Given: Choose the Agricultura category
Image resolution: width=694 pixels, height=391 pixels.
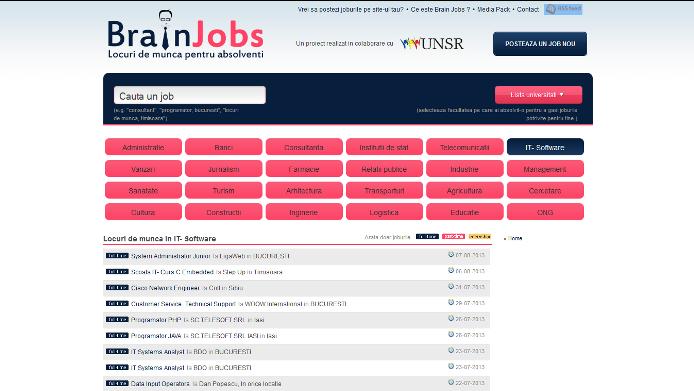Looking at the screenshot, I should [465, 190].
